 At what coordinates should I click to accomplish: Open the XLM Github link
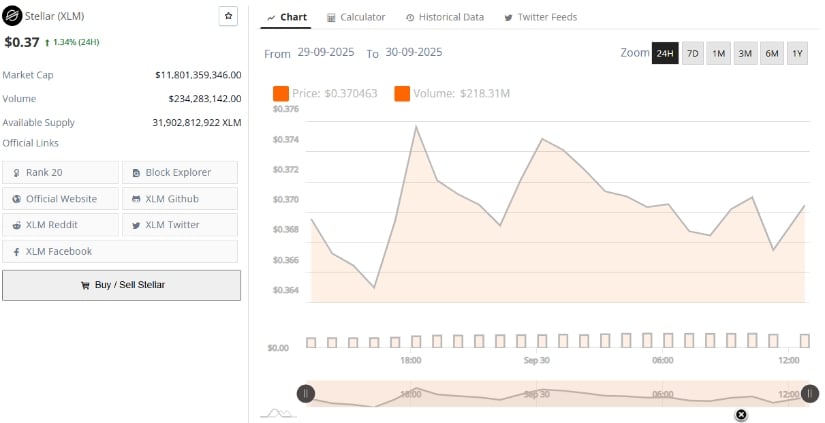[180, 199]
